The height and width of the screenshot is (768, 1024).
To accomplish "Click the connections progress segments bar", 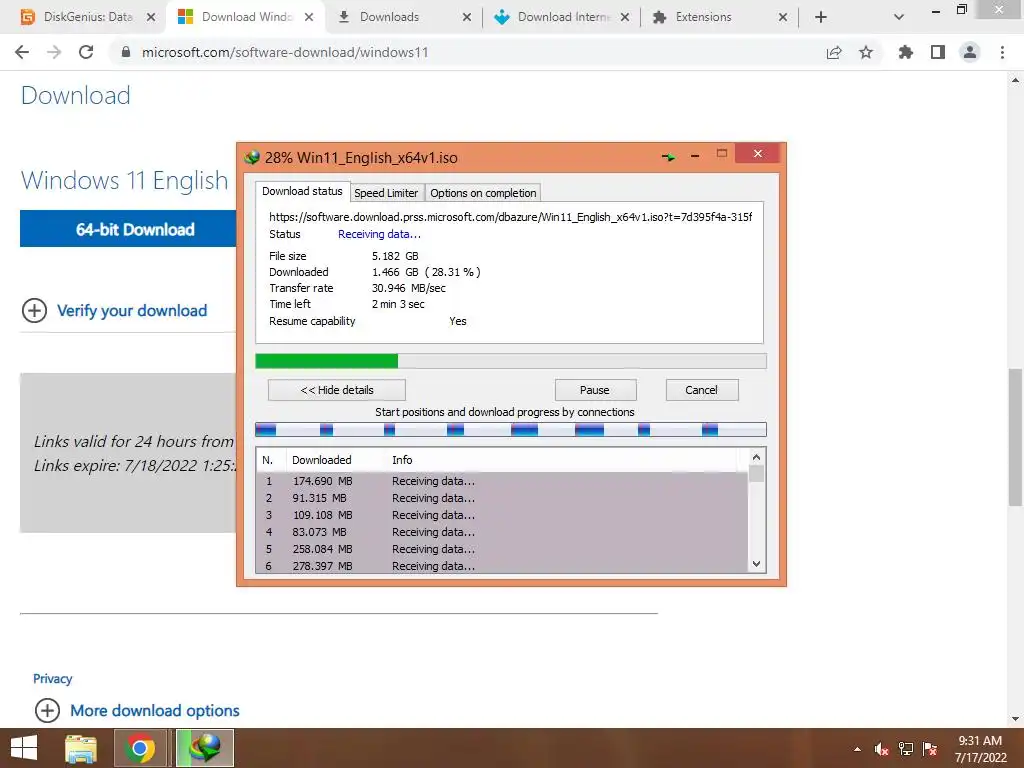I will tap(511, 429).
